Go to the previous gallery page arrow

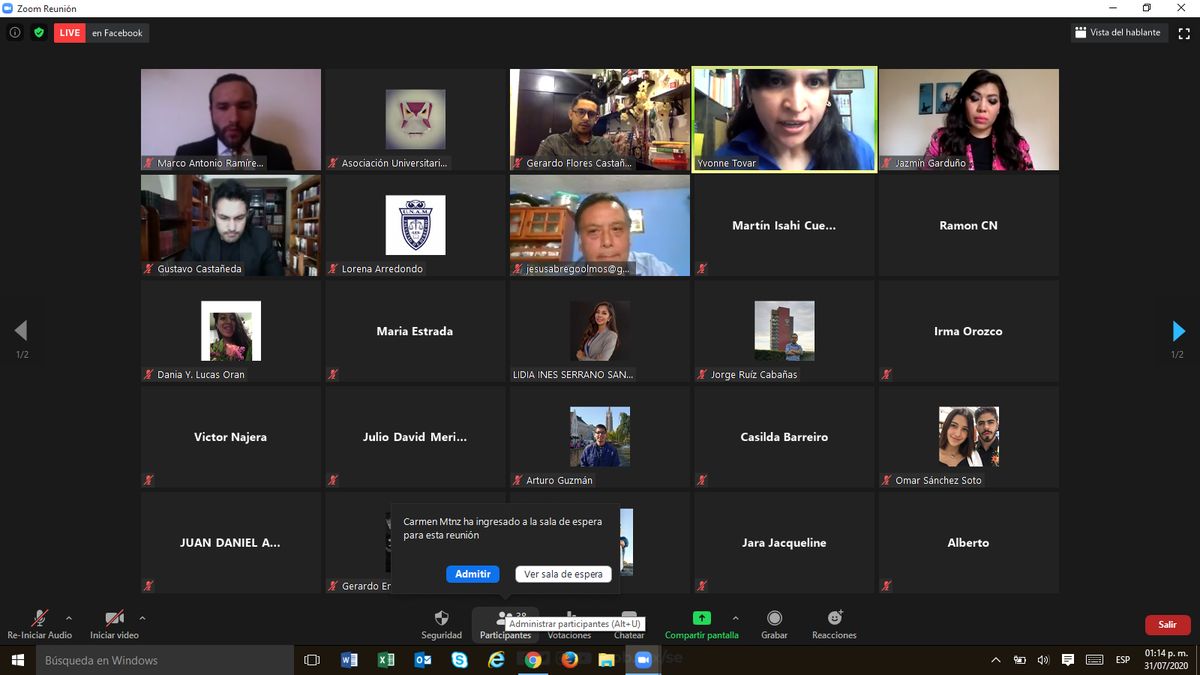point(21,331)
